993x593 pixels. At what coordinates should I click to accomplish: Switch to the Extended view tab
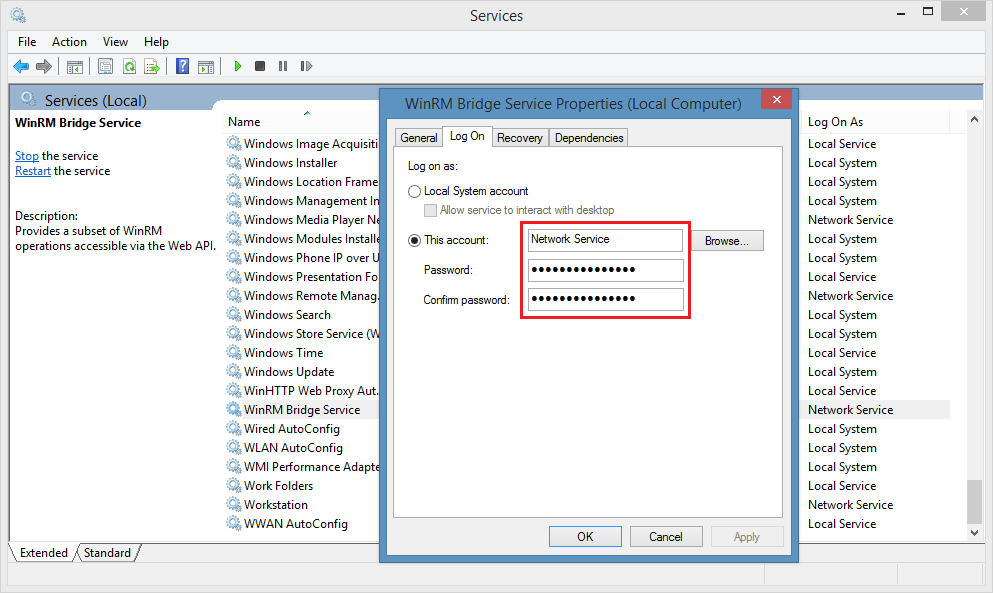click(43, 552)
